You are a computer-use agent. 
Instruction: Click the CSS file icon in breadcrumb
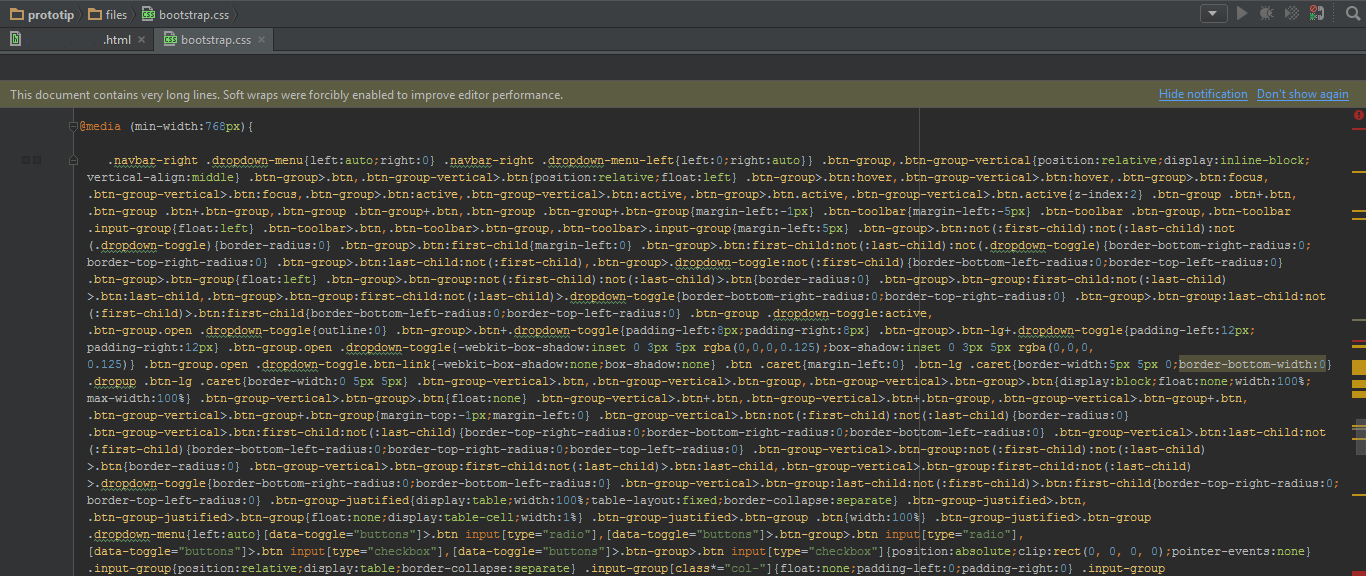(149, 14)
